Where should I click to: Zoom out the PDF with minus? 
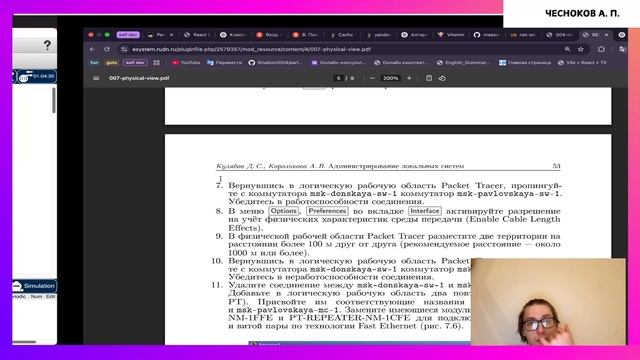(372, 78)
